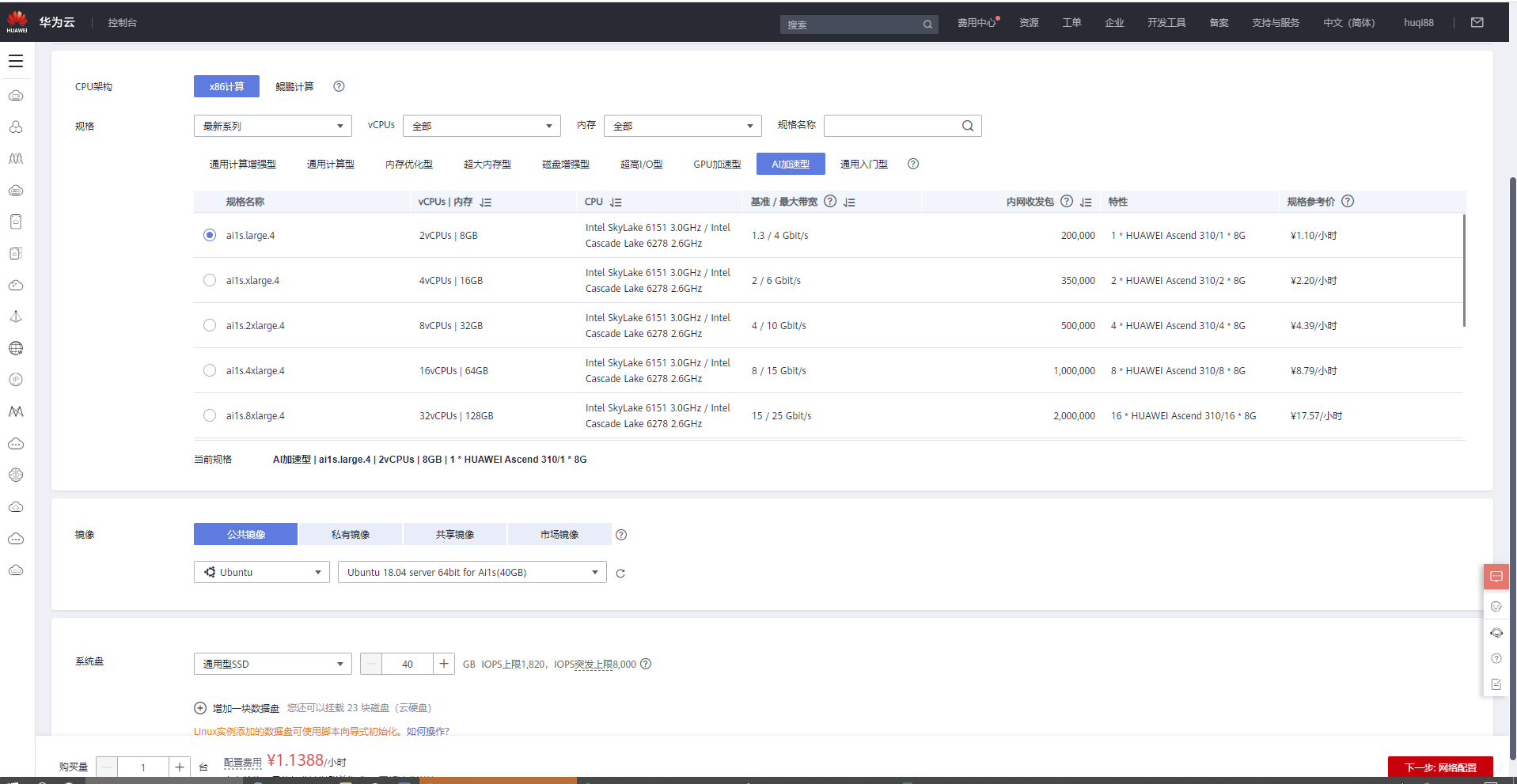The height and width of the screenshot is (784, 1517).
Task: Open the red chat feedback icon
Action: [x=1496, y=577]
